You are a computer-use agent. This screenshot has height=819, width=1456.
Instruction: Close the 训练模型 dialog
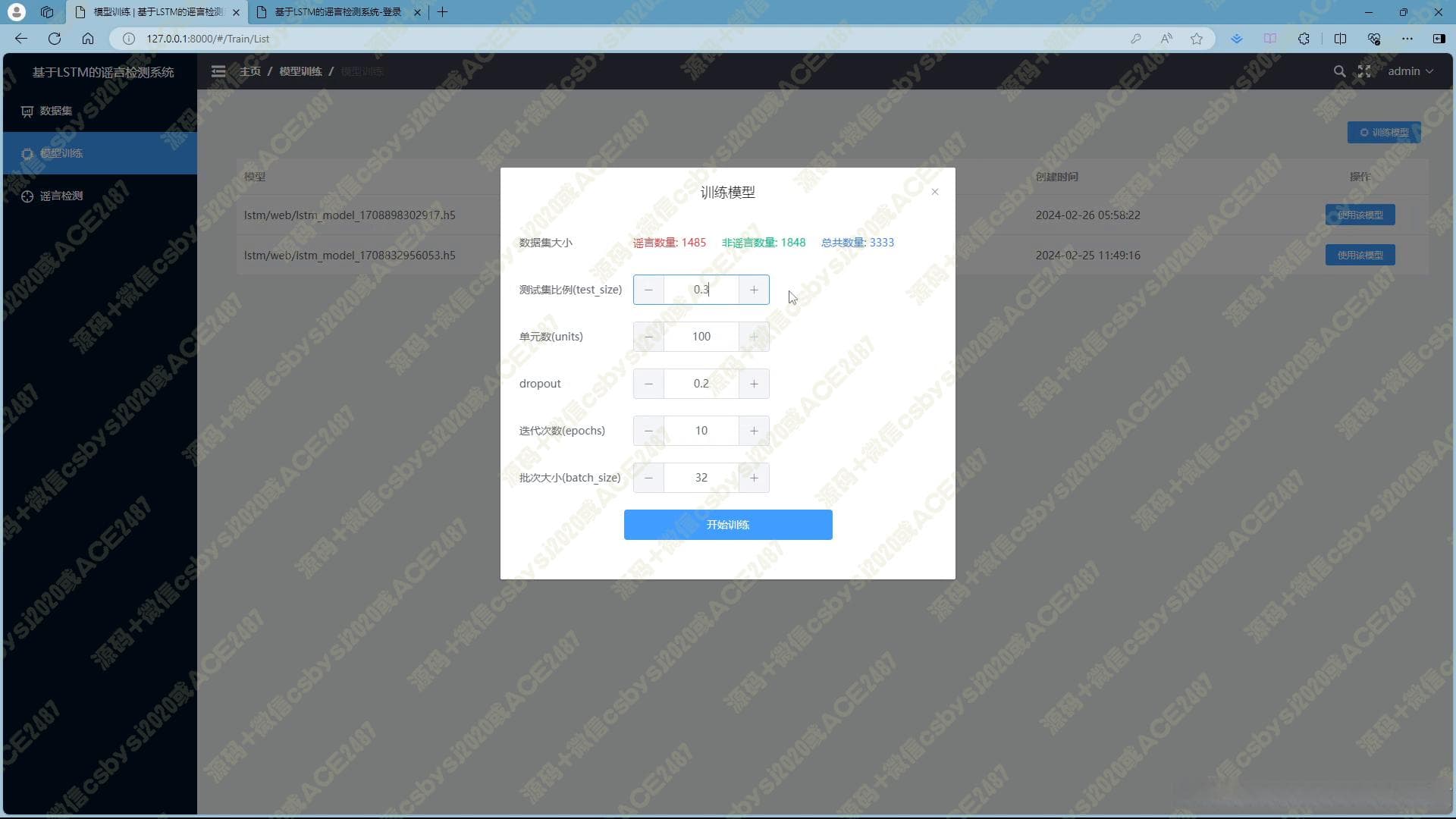934,192
